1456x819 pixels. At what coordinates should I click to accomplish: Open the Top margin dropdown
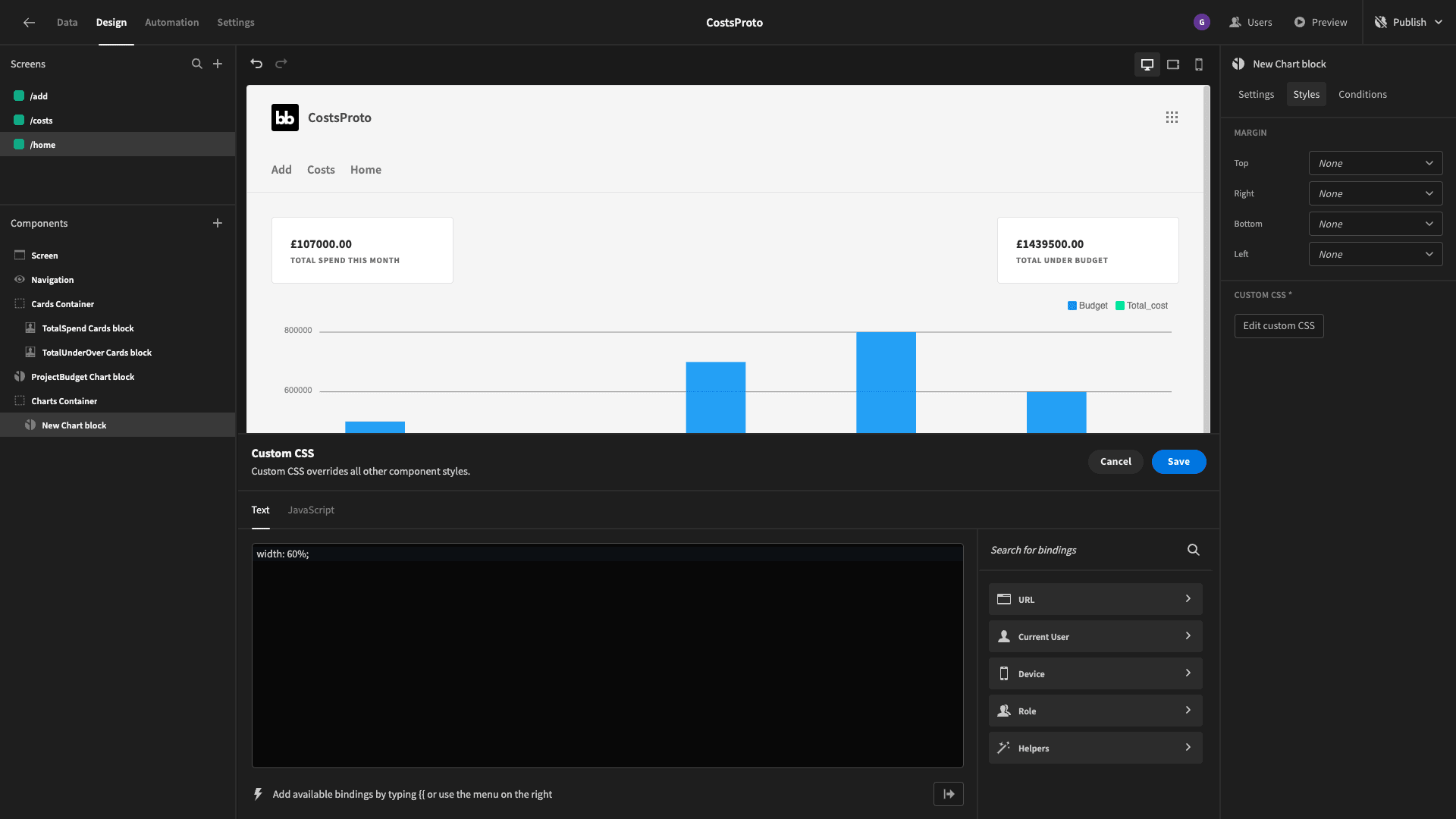(1376, 163)
